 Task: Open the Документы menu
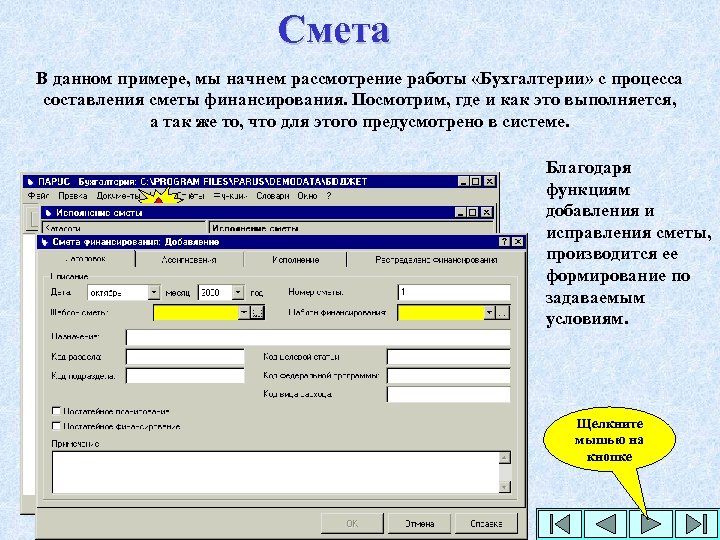tap(118, 196)
